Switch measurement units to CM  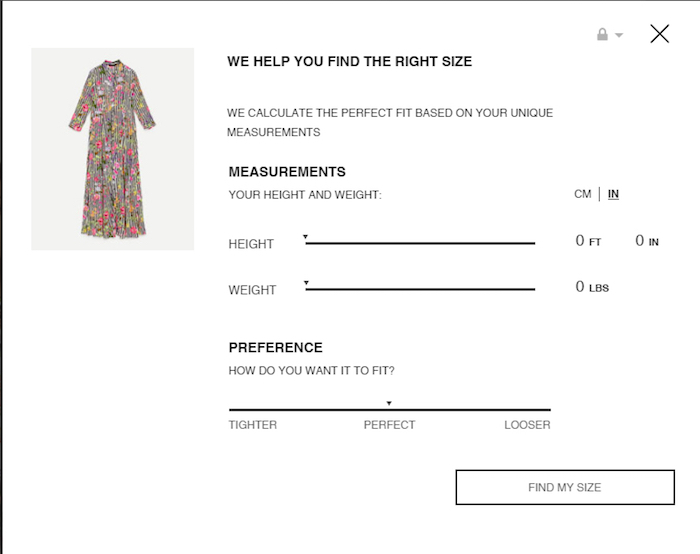pos(582,194)
